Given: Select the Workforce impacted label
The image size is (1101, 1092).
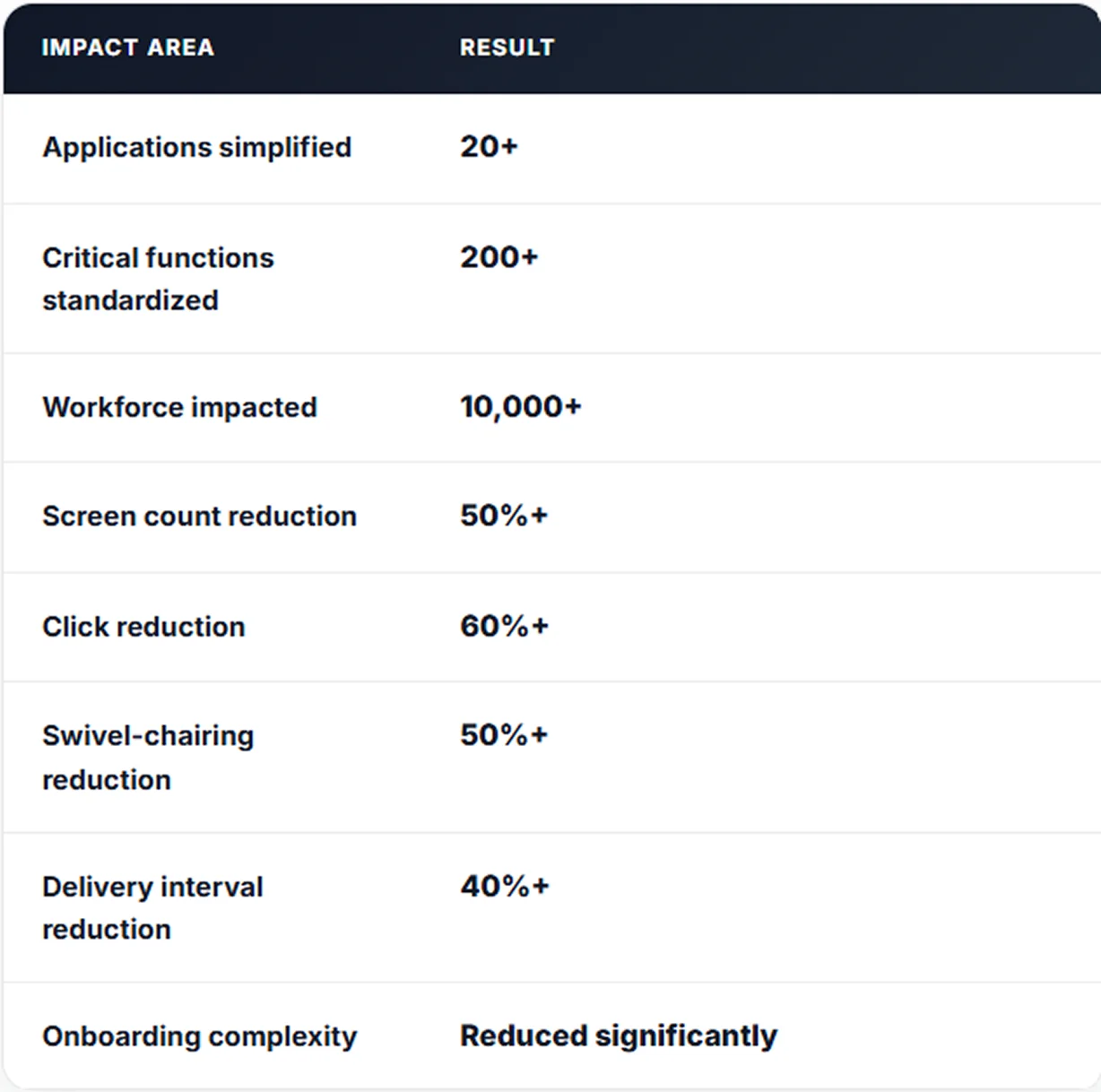Looking at the screenshot, I should coord(179,407).
